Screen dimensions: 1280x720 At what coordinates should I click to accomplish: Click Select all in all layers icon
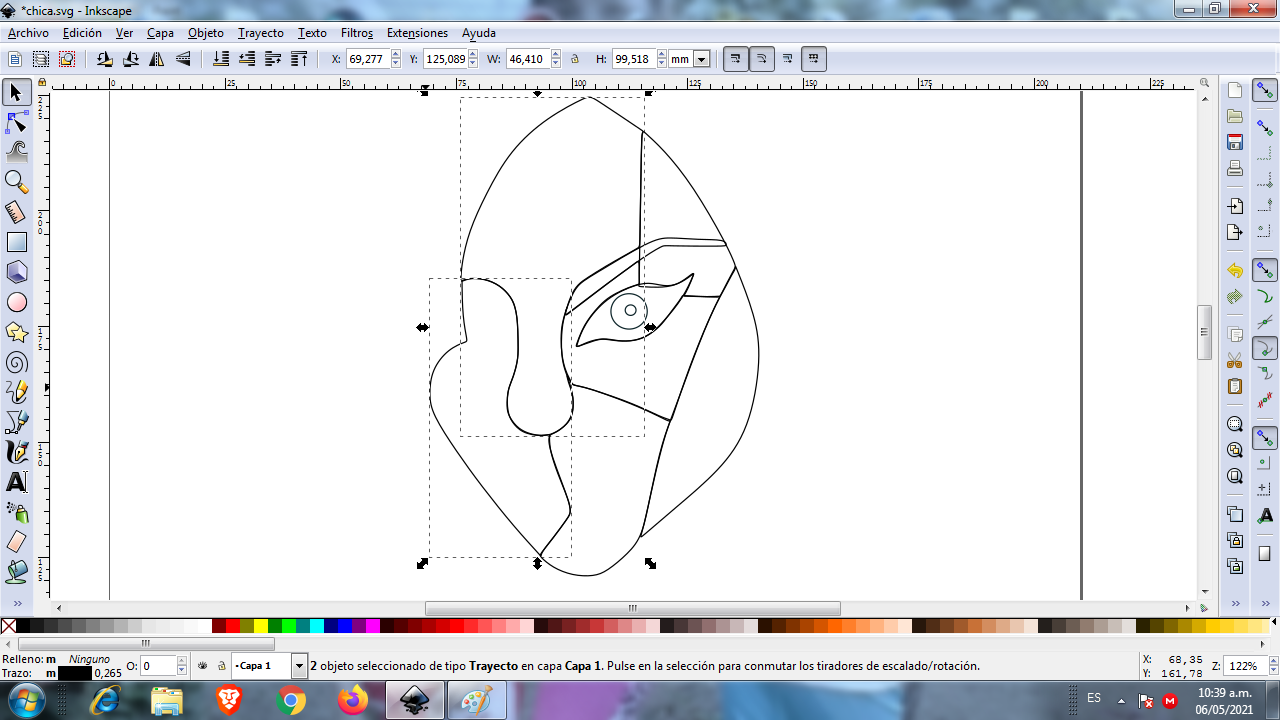pos(41,59)
